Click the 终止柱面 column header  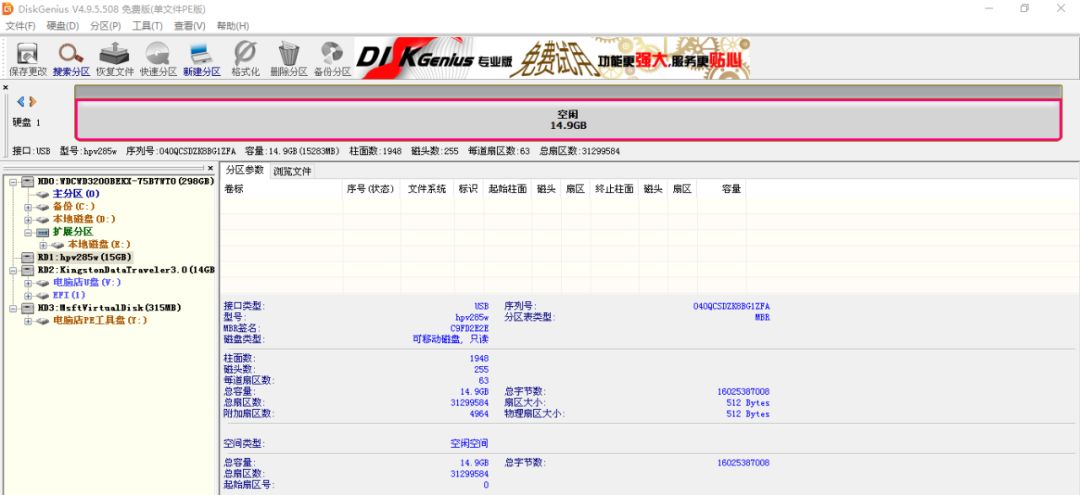[x=614, y=189]
